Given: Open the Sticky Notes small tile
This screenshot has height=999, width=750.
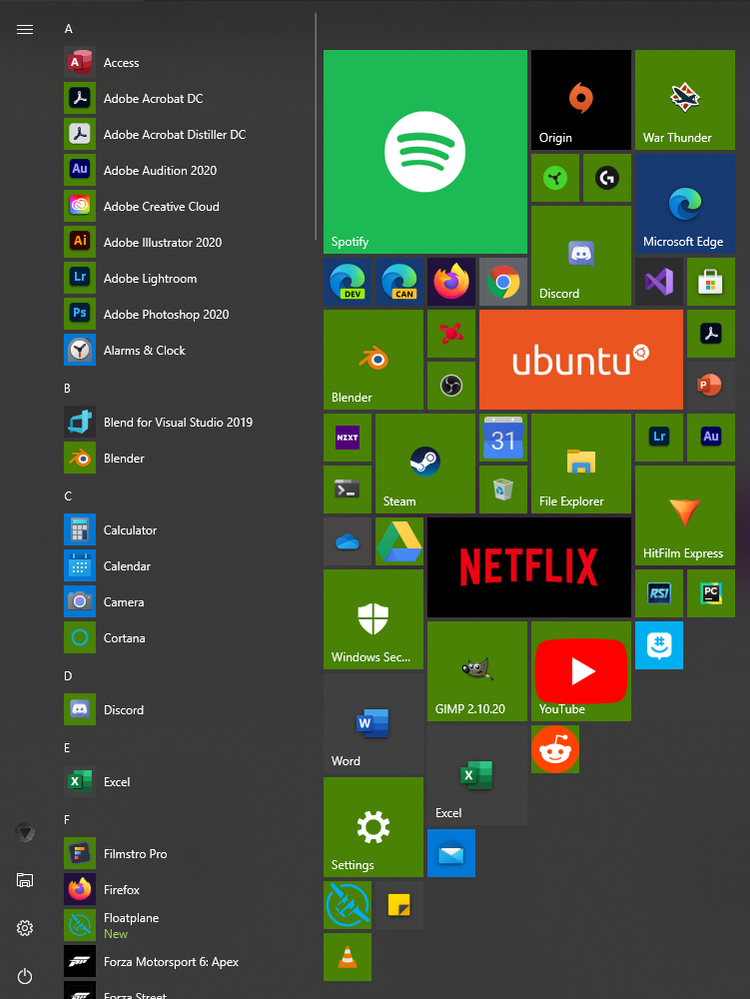Looking at the screenshot, I should pos(400,905).
